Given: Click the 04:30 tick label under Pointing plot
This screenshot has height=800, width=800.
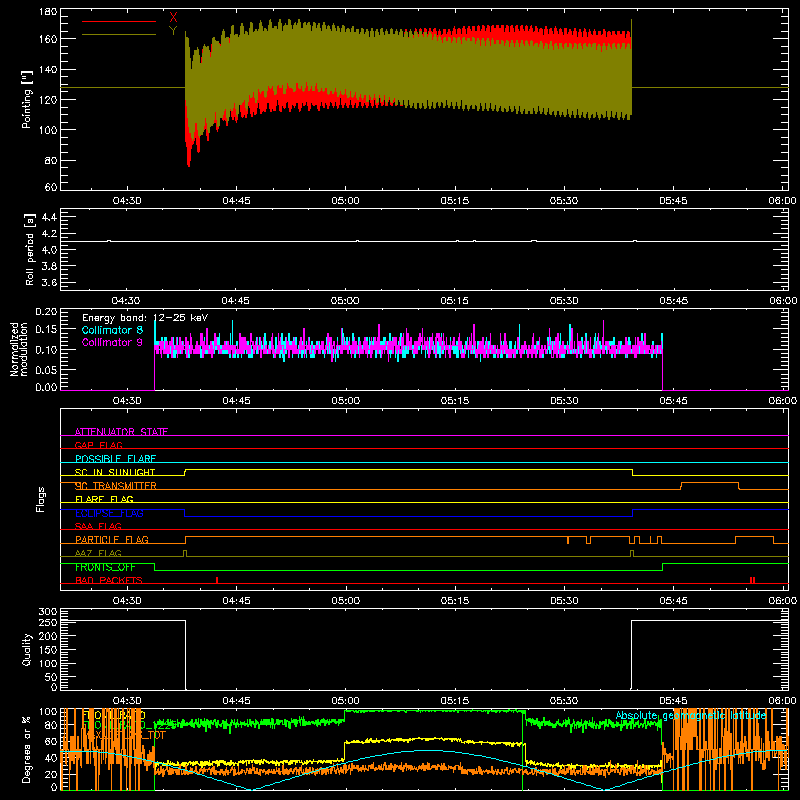Looking at the screenshot, I should pyautogui.click(x=127, y=201).
